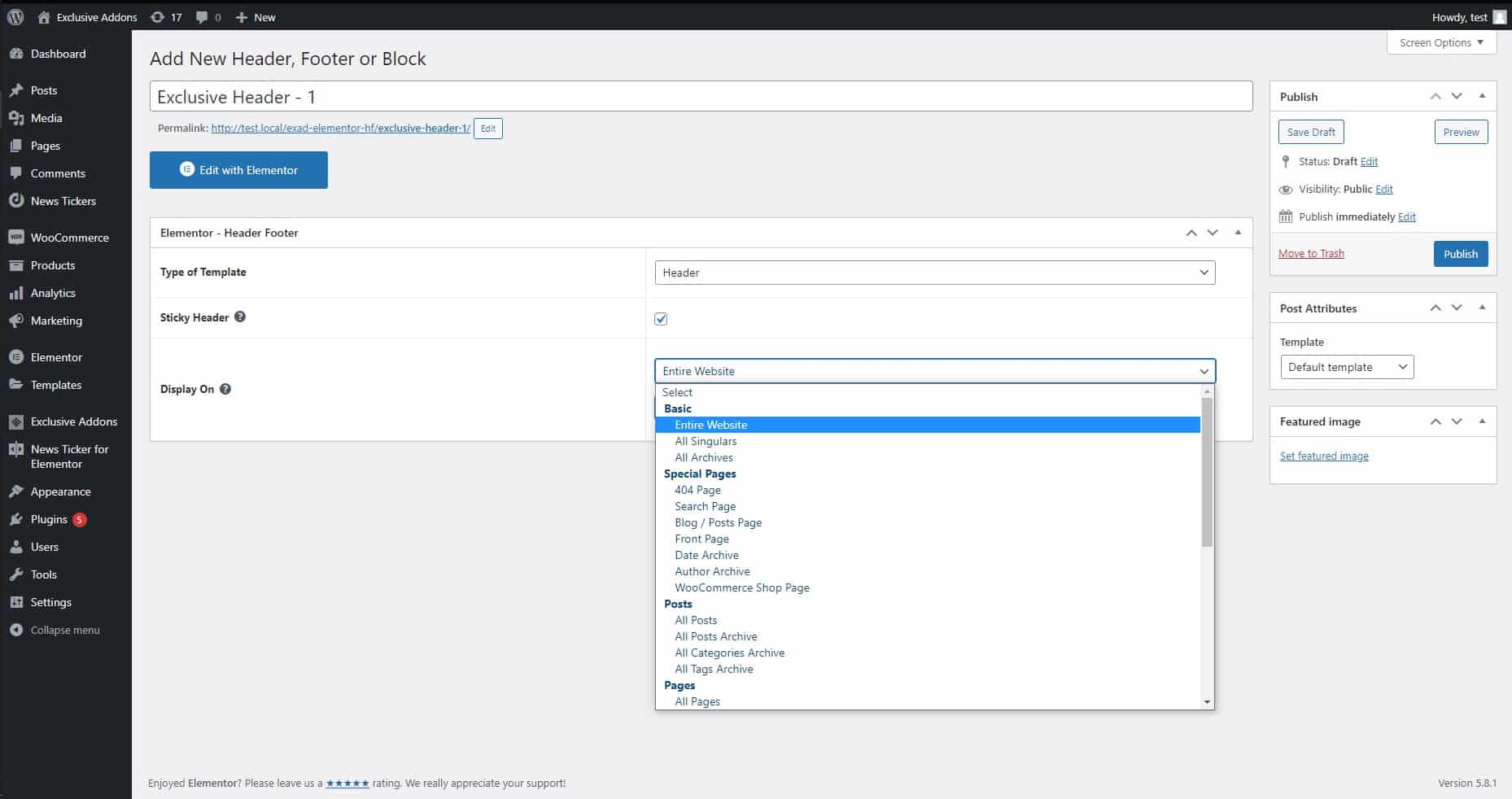The width and height of the screenshot is (1512, 799).
Task: Collapse the Elementor - Header Footer panel triangle
Action: tap(1238, 233)
